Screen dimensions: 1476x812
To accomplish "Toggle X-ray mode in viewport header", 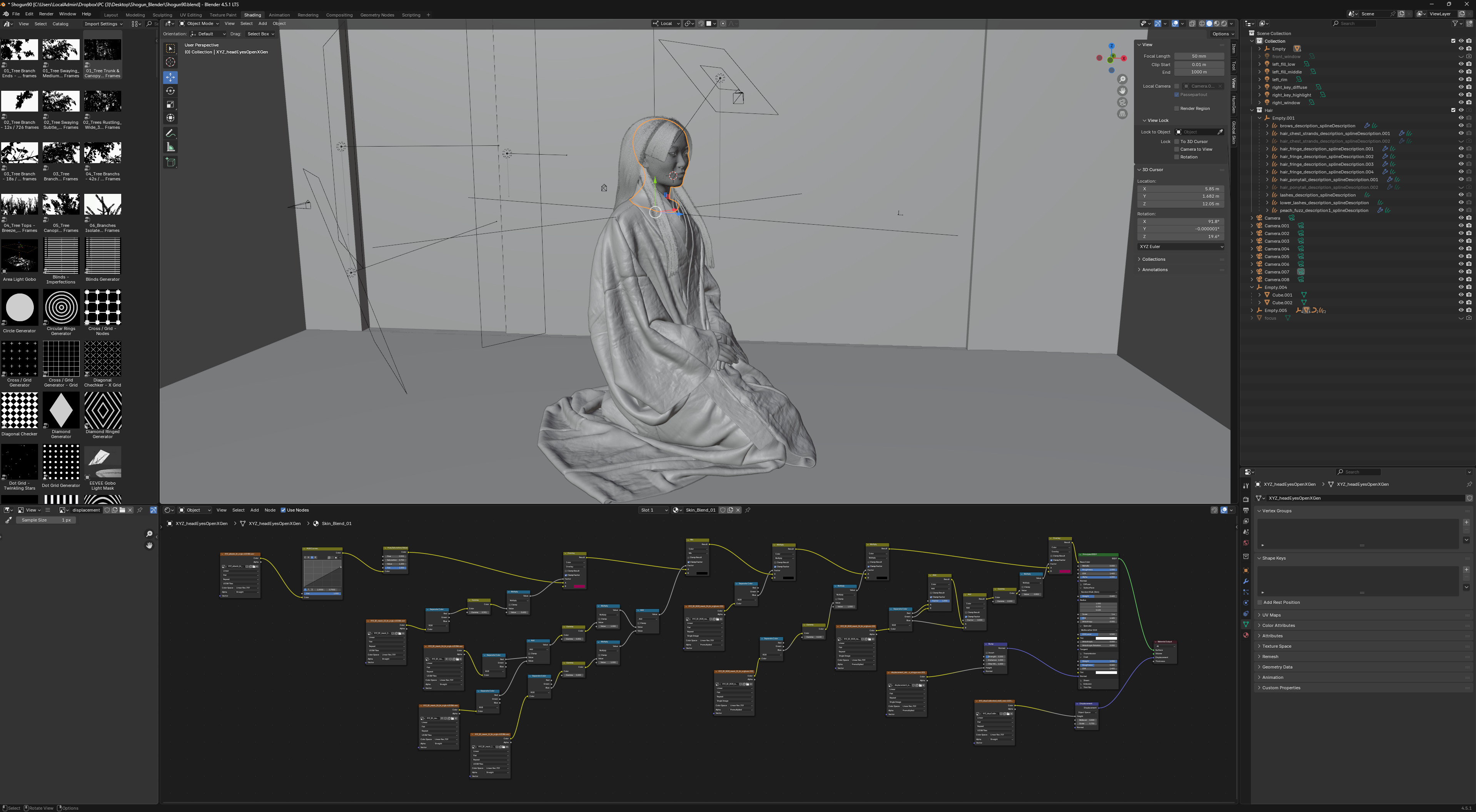I will point(1192,23).
